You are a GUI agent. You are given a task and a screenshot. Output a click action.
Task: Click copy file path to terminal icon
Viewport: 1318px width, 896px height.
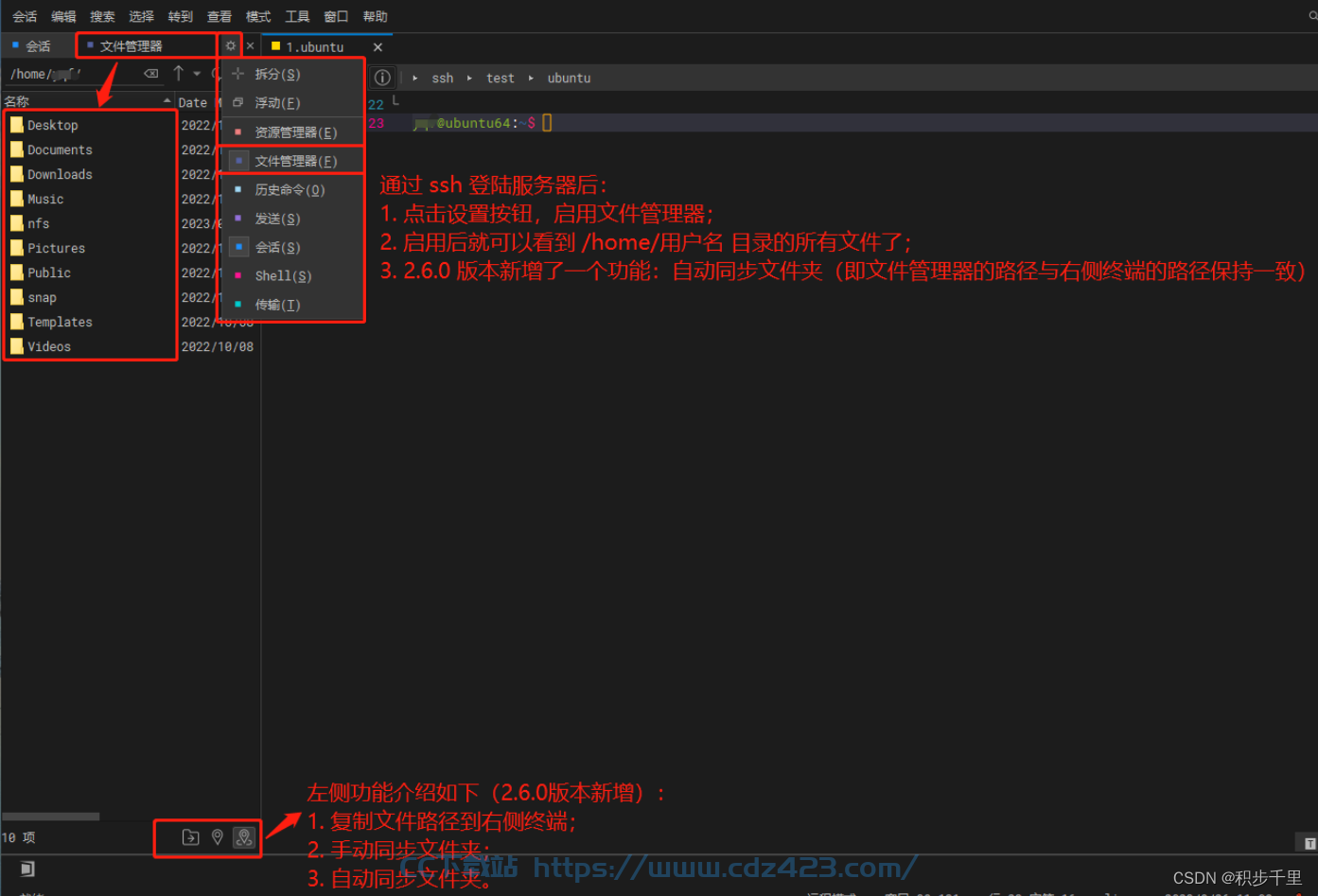point(190,837)
